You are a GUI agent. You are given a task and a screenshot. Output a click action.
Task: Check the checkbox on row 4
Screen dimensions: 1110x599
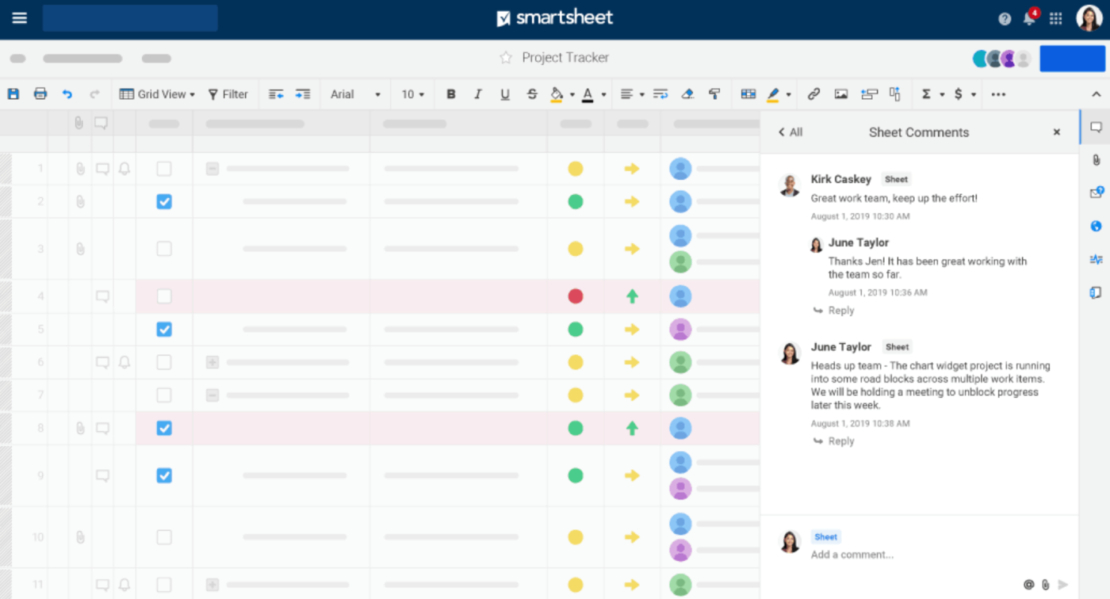[x=163, y=296]
